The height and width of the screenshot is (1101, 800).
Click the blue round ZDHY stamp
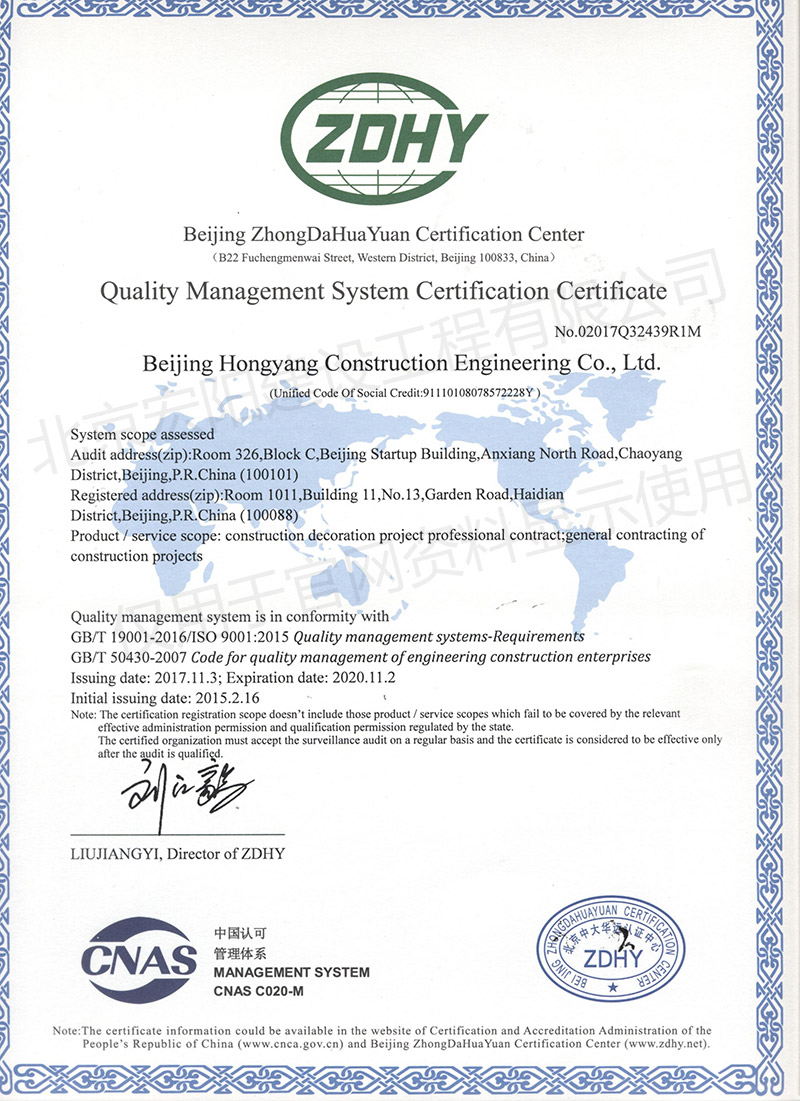610,949
